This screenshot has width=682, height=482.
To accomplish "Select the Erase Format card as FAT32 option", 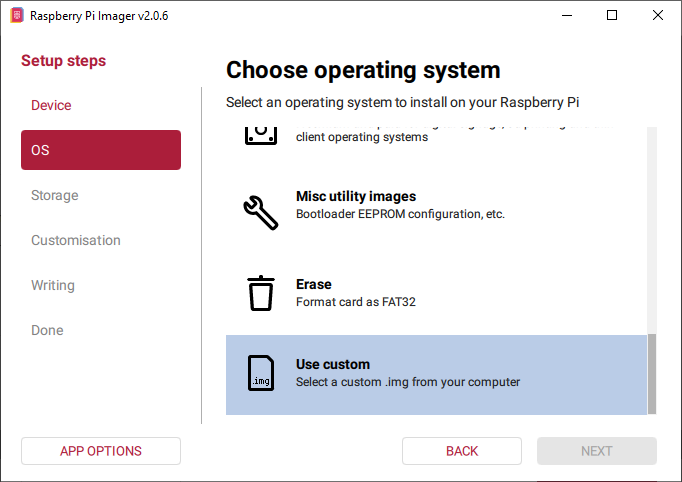I will (x=400, y=293).
